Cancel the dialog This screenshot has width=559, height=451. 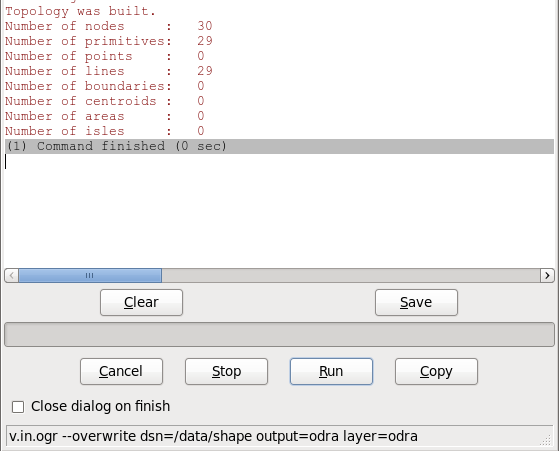click(121, 371)
